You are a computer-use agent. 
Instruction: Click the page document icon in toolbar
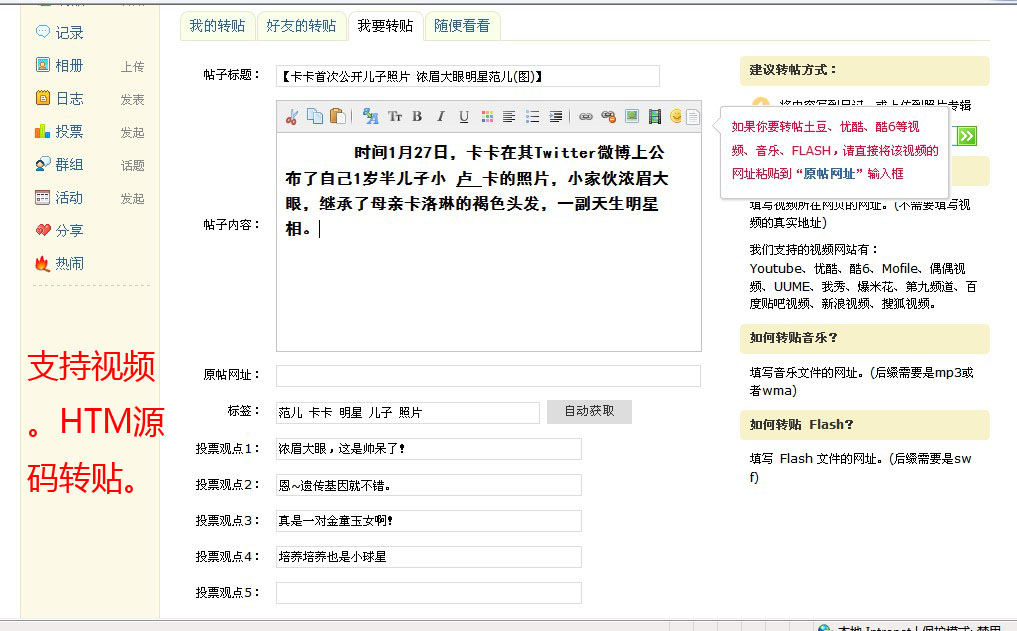tap(693, 117)
